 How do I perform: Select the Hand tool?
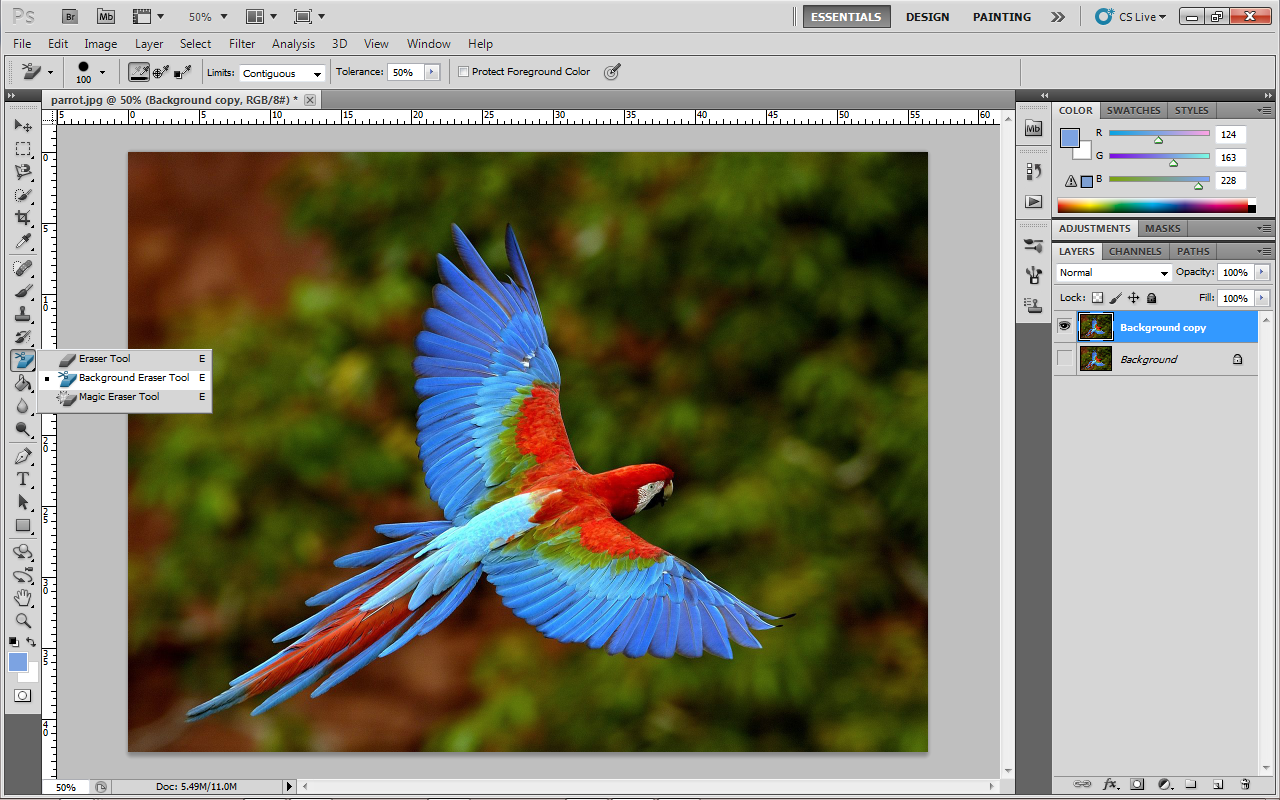tap(23, 598)
